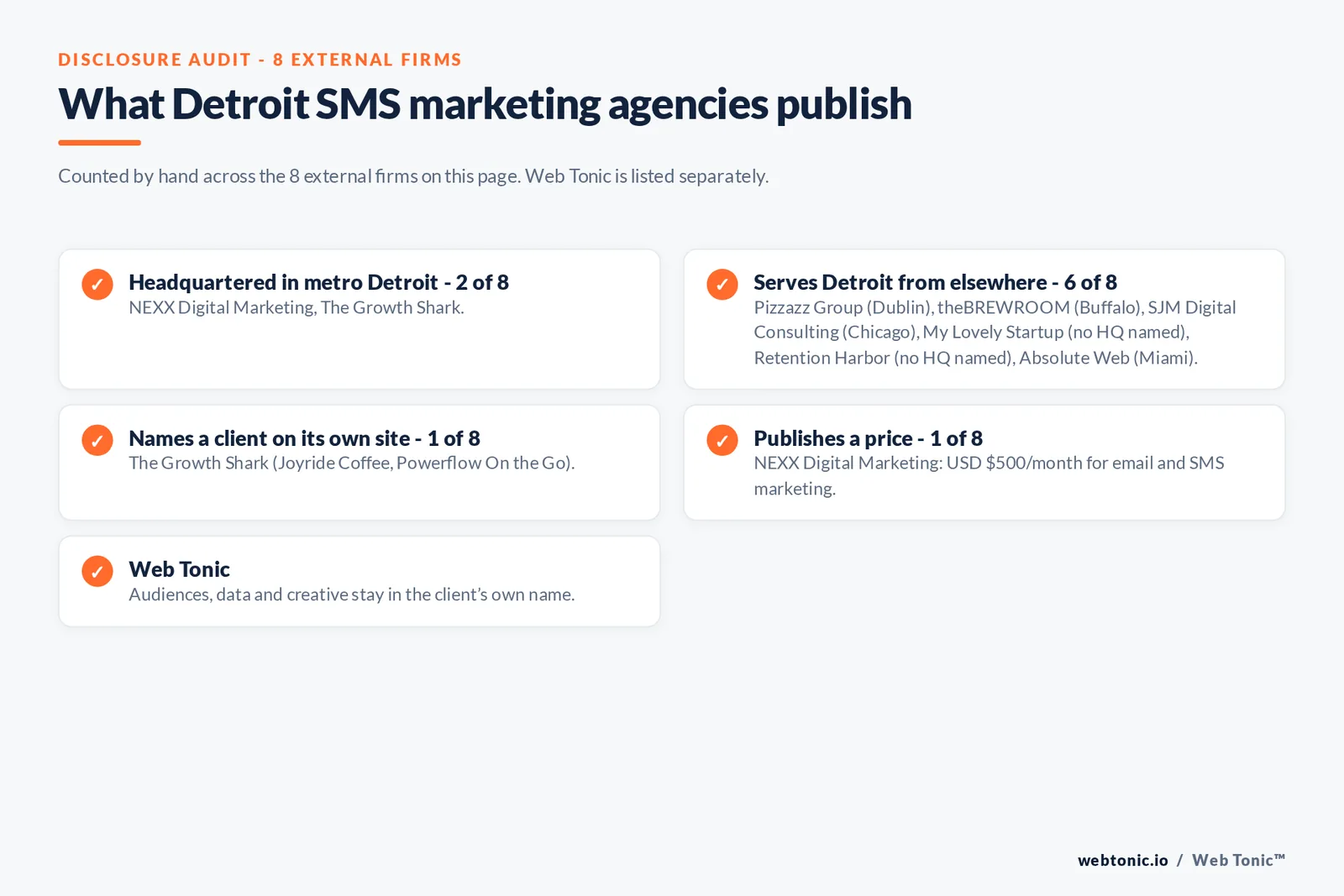Click checkmark icon beside Web Tonic card
The width and height of the screenshot is (1344, 896).
coord(97,571)
